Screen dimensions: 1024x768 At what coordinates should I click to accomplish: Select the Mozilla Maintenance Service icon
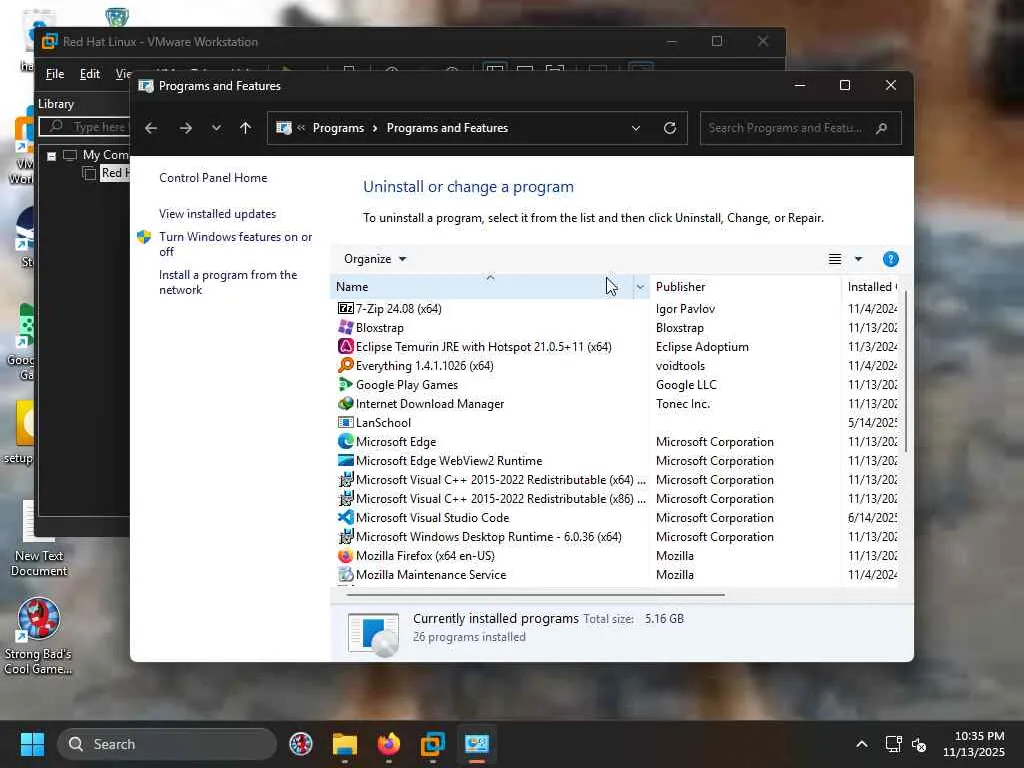(x=345, y=574)
